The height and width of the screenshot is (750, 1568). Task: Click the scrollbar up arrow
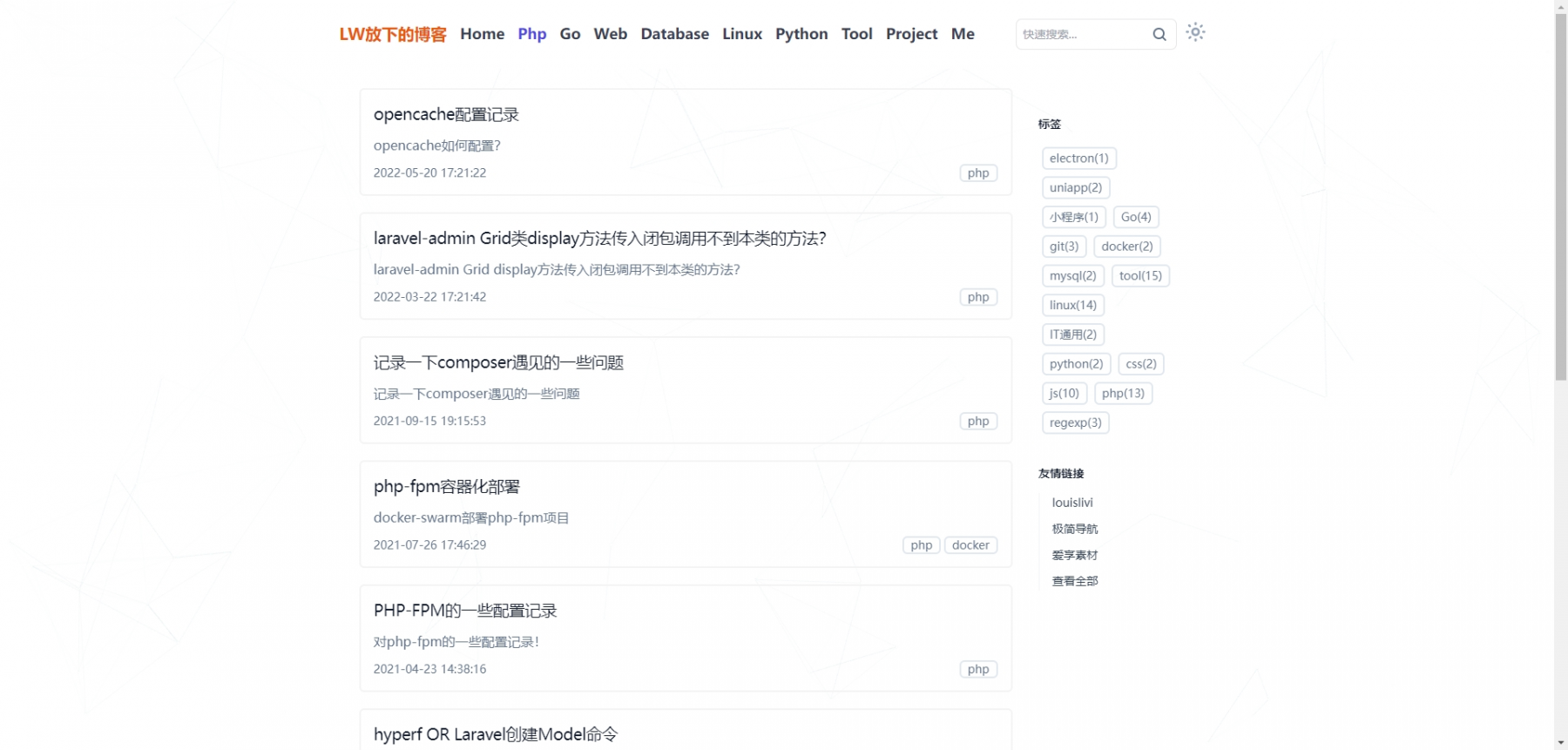(x=1561, y=6)
